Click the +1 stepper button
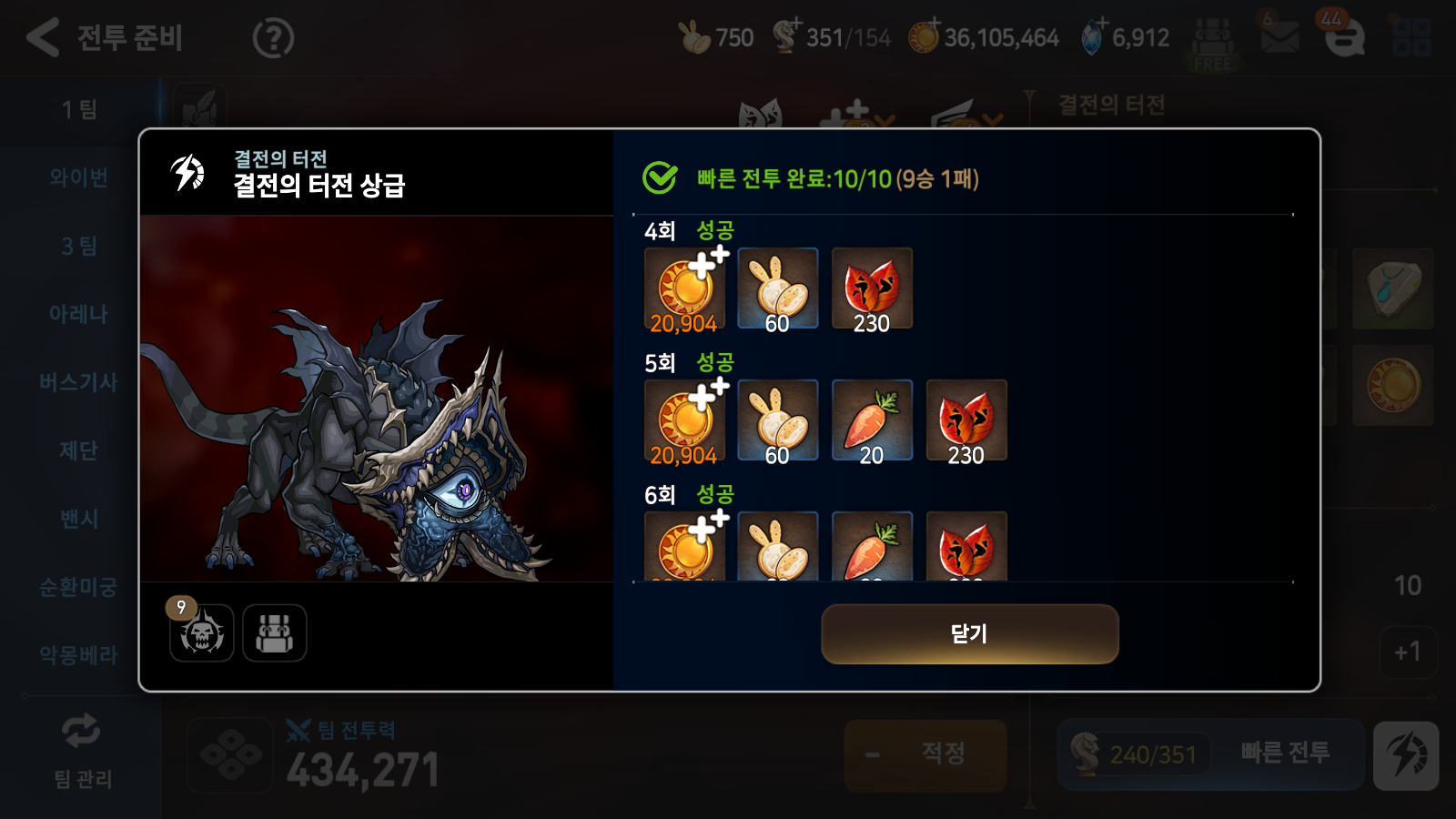This screenshot has height=819, width=1456. point(1408,652)
